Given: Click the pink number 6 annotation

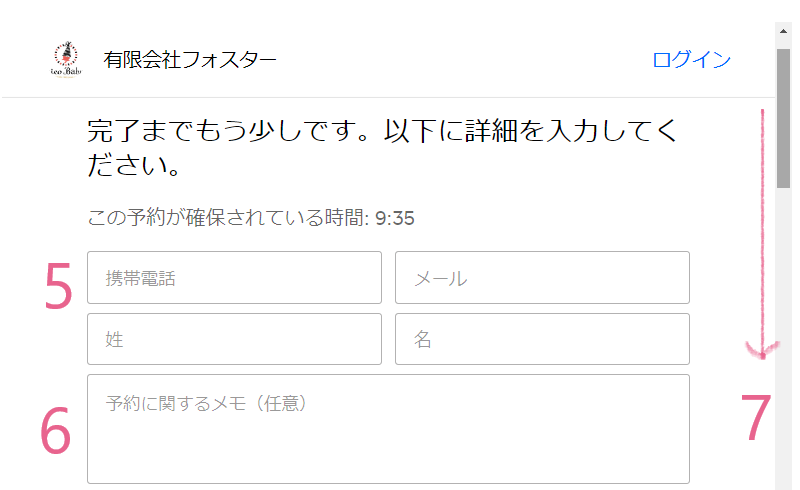Looking at the screenshot, I should [x=55, y=430].
